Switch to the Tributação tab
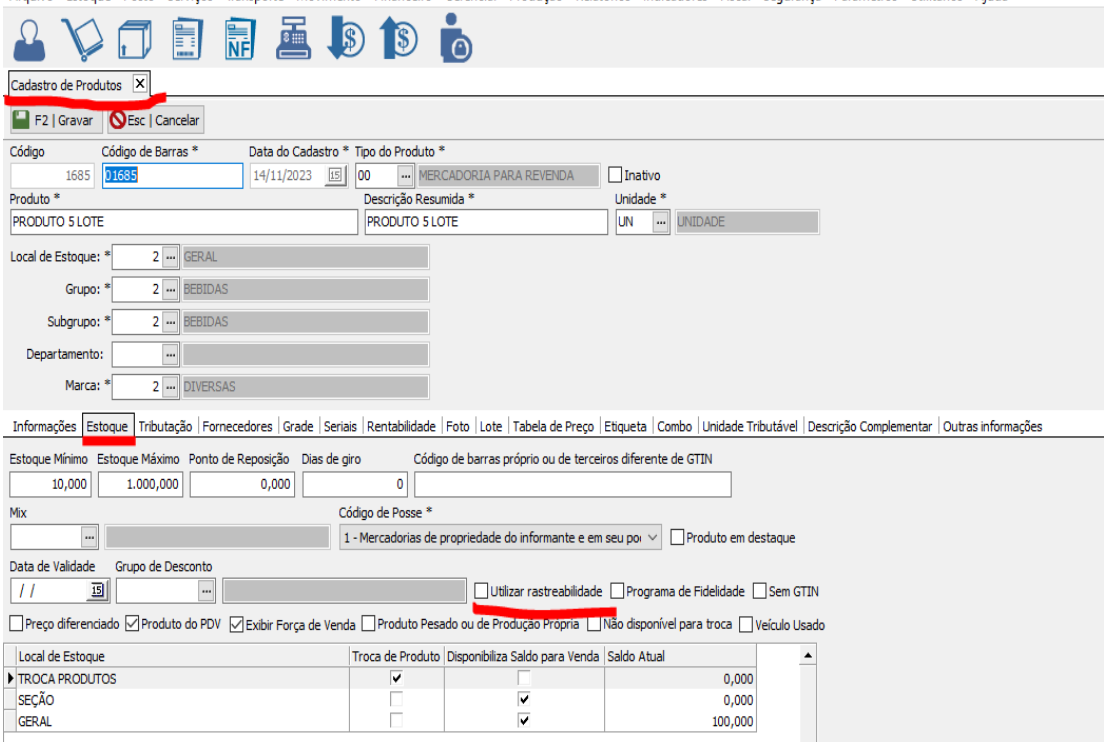 (x=165, y=426)
